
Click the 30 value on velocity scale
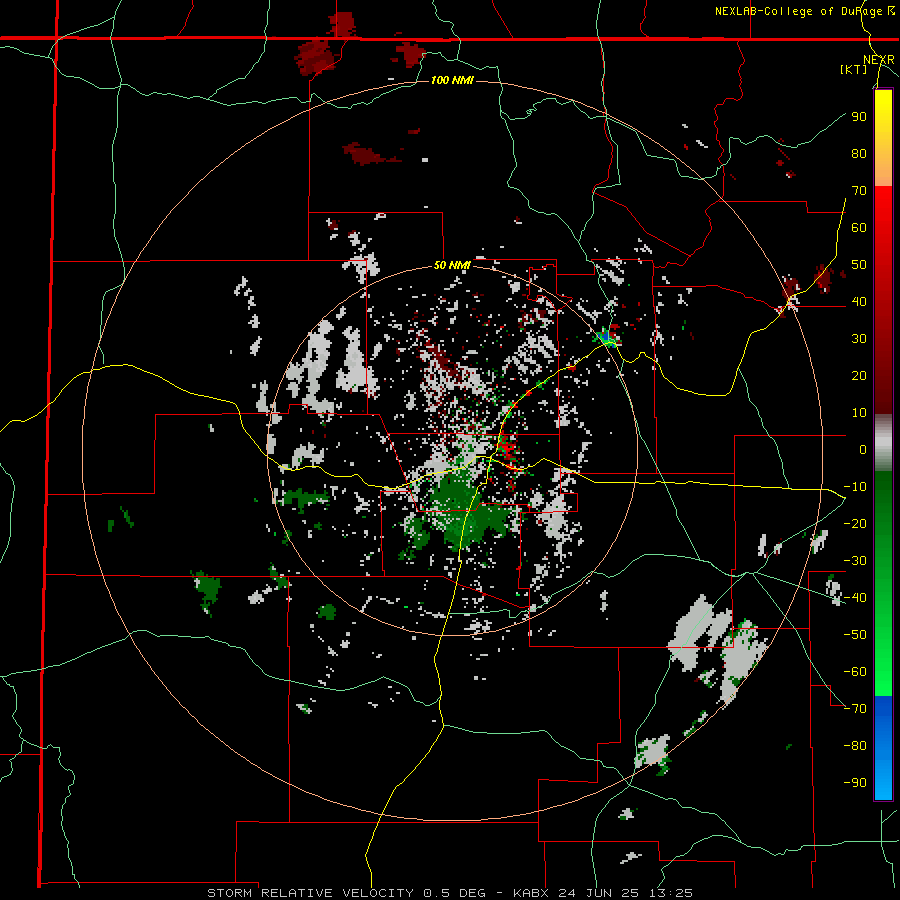tap(859, 339)
